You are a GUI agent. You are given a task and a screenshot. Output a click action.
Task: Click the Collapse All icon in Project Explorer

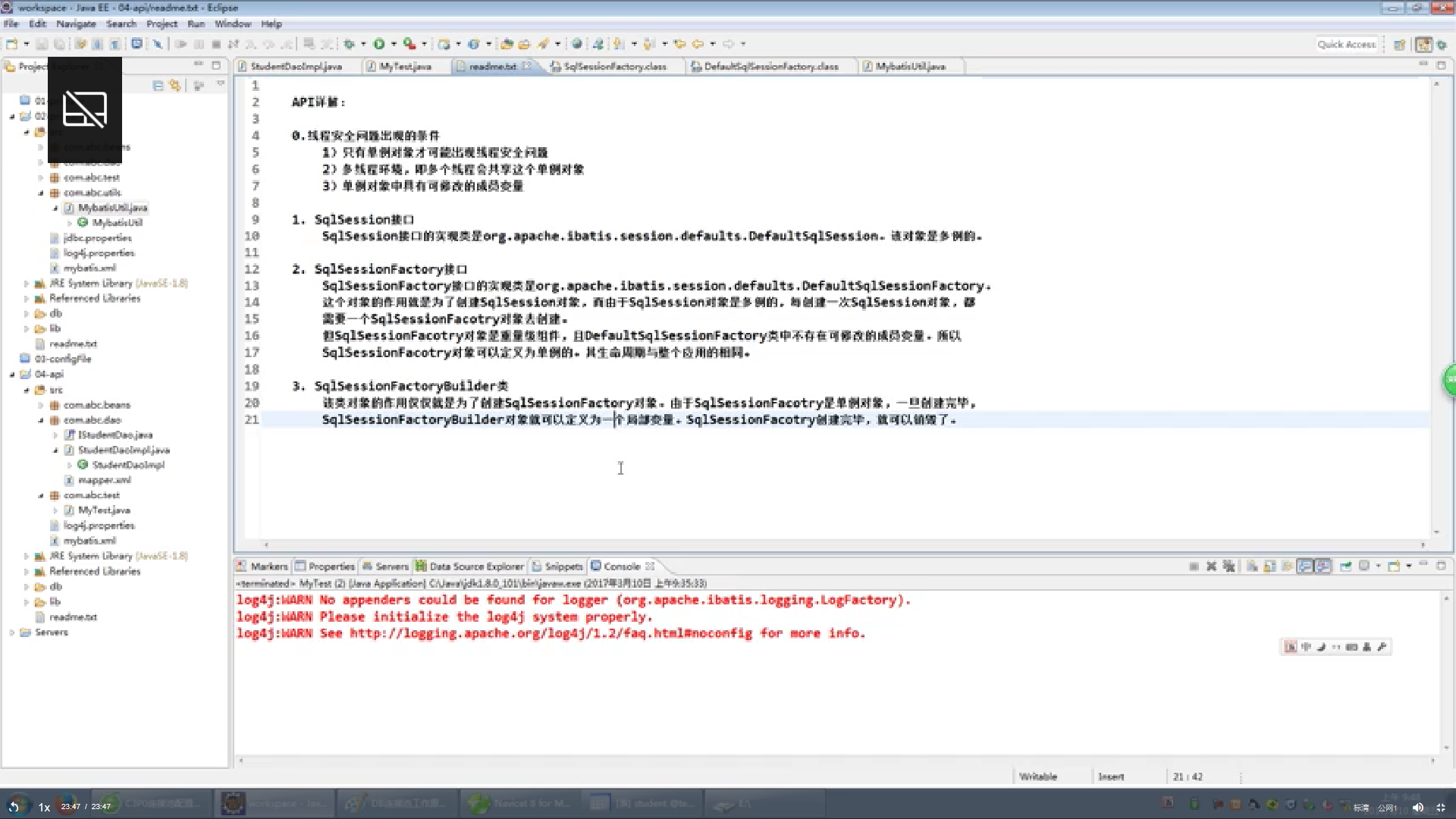click(158, 86)
